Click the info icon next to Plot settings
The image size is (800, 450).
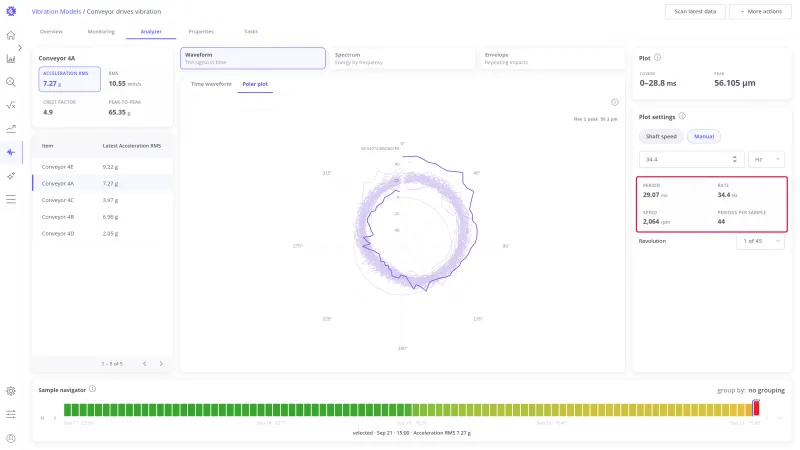[x=682, y=116]
